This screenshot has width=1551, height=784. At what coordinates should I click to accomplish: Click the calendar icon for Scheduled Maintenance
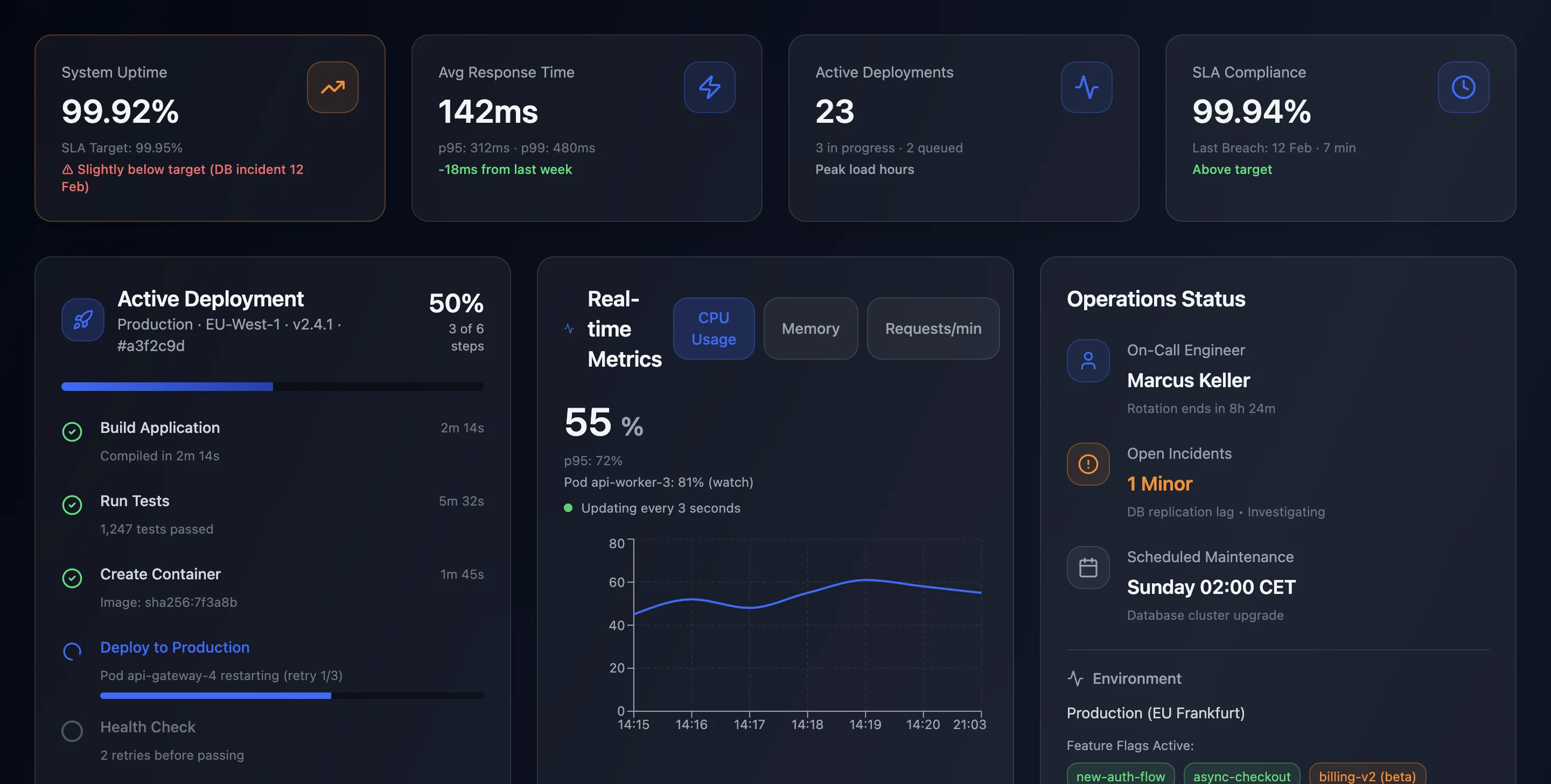coord(1088,567)
